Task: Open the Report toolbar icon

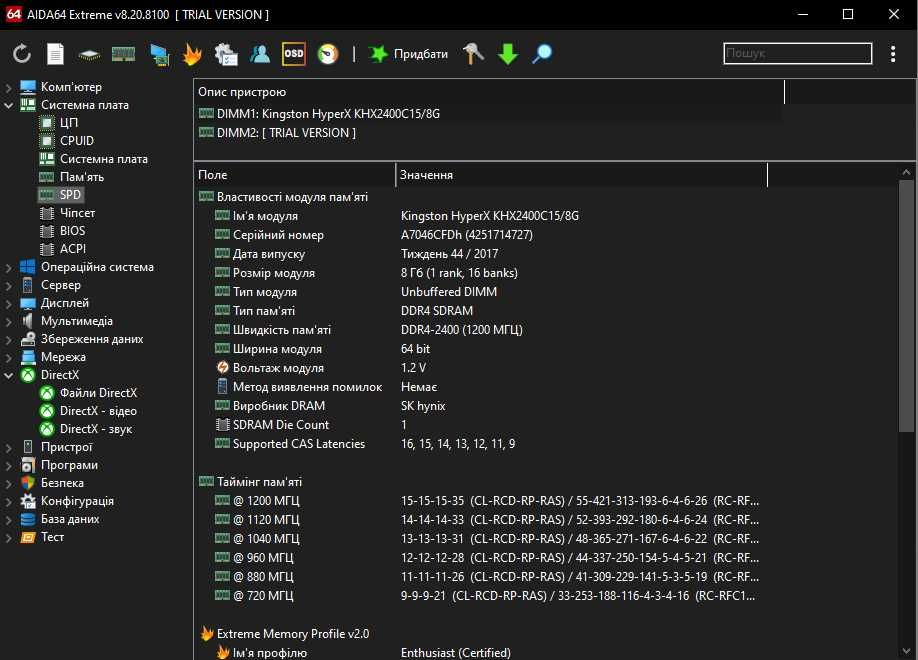Action: click(x=55, y=54)
